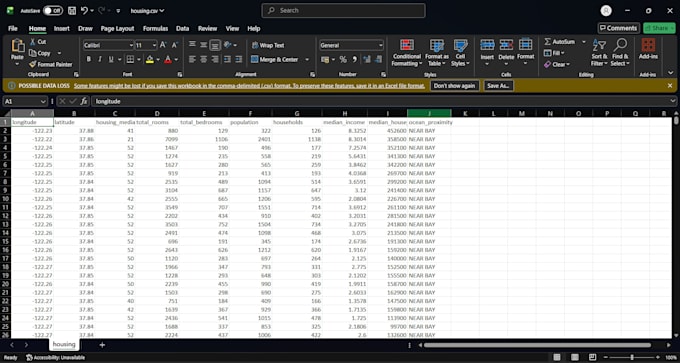
Task: Open the Formulas ribbon tab
Action: click(155, 29)
